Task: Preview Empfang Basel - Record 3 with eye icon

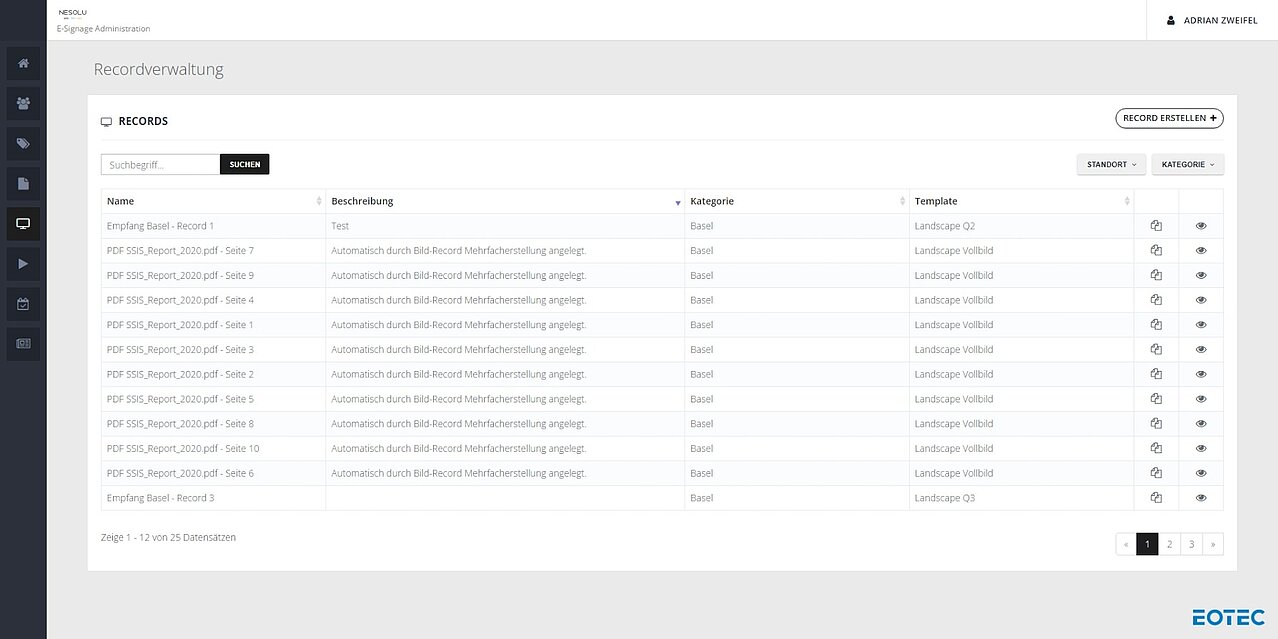Action: coord(1201,498)
